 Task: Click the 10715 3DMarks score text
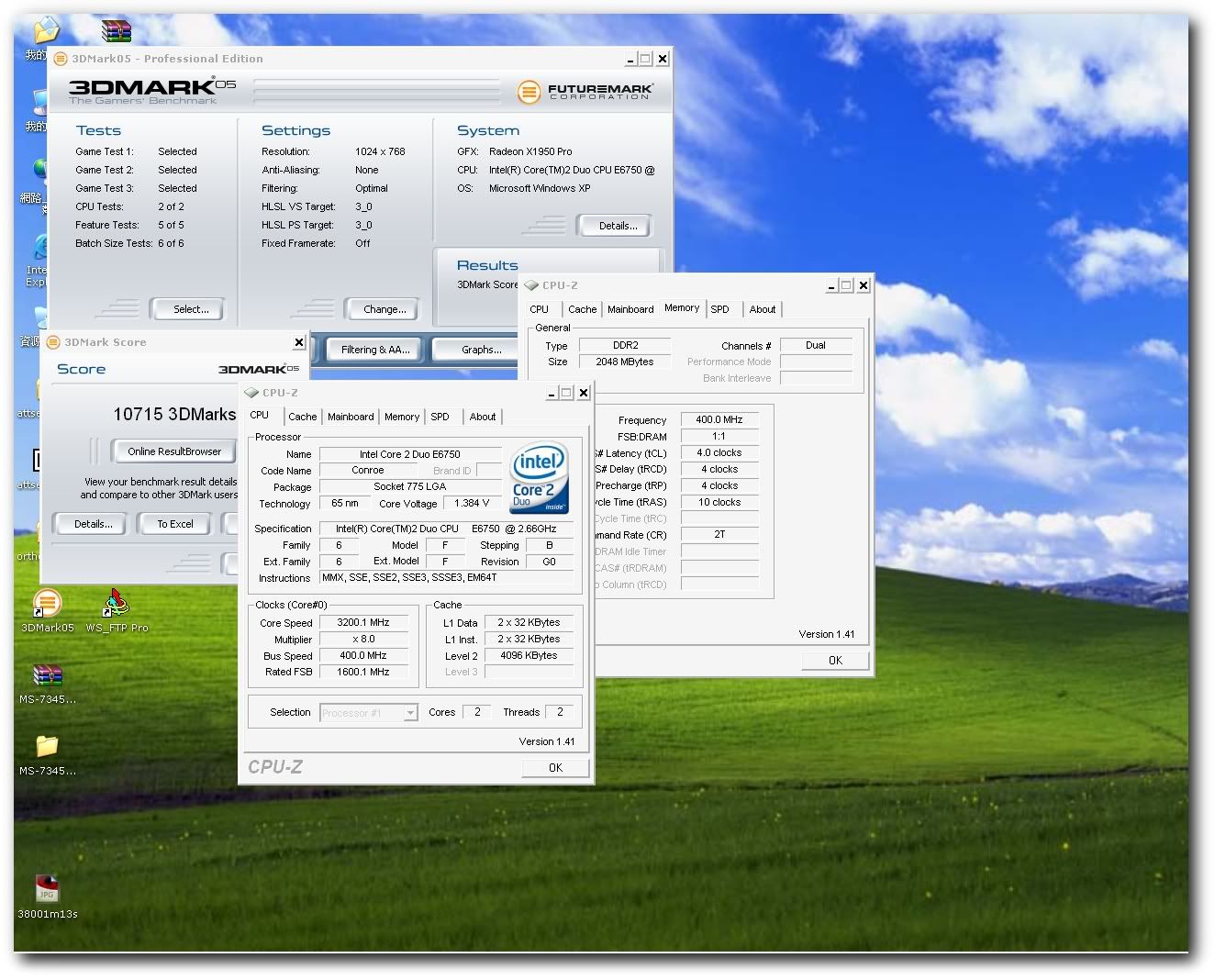(x=174, y=414)
